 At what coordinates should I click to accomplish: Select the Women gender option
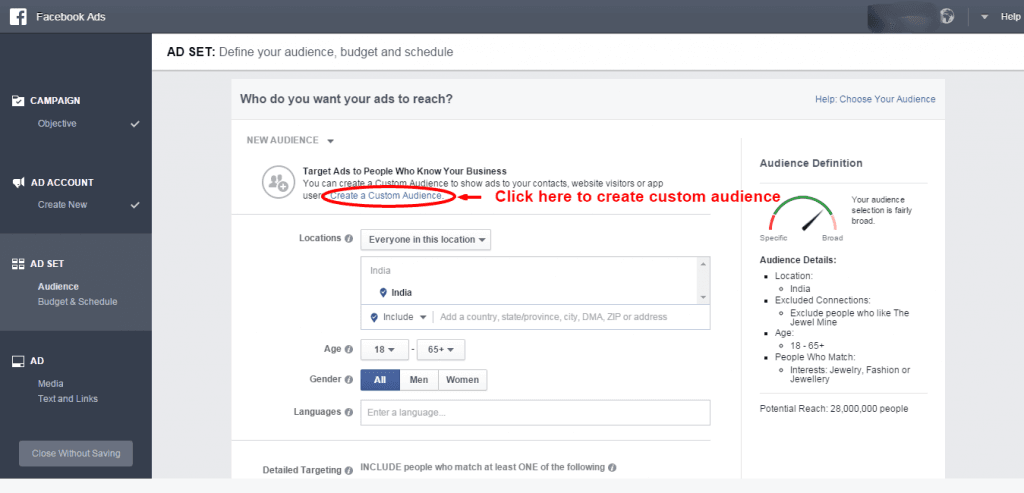(x=462, y=380)
